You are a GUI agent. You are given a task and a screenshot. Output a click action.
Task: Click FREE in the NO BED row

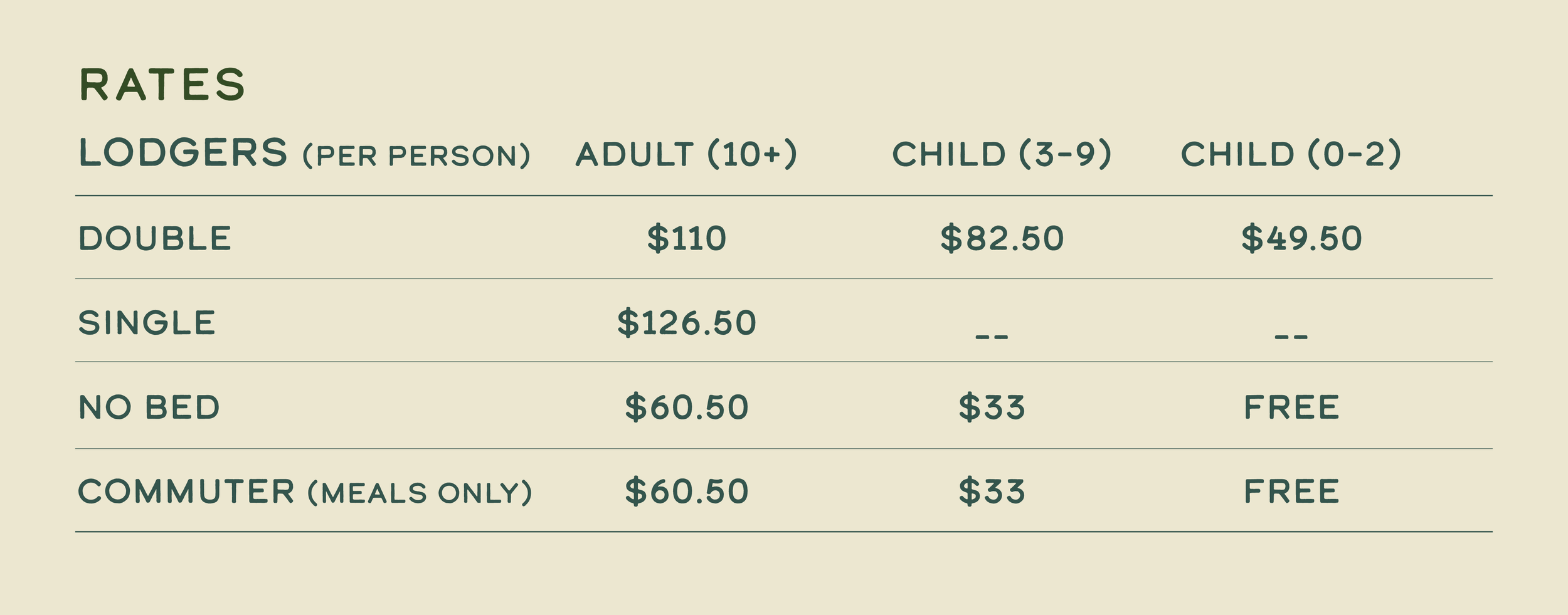1291,407
